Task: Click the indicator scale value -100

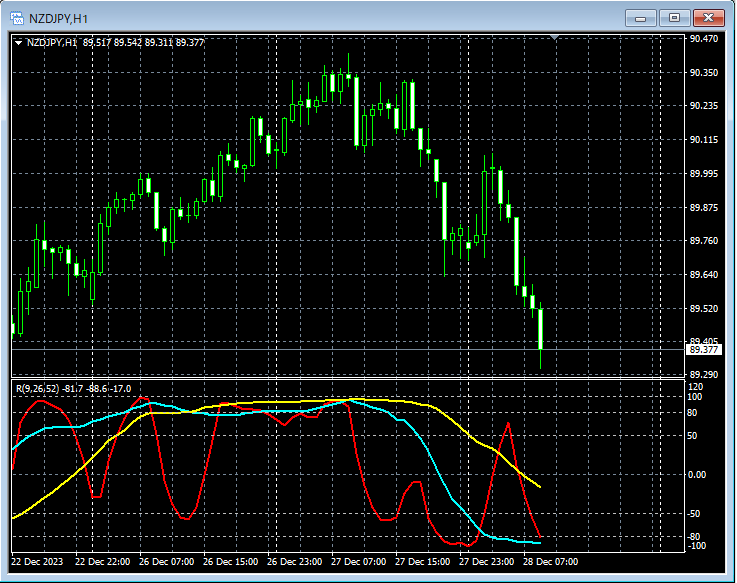Action: pyautogui.click(x=696, y=546)
